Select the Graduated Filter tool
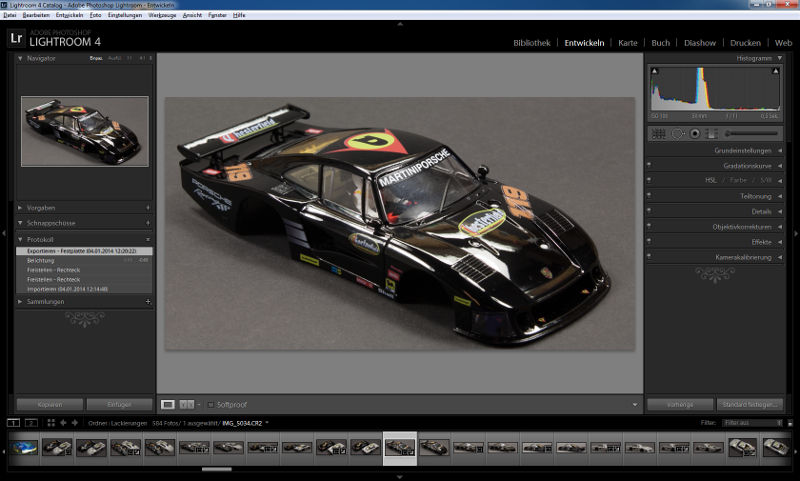The height and width of the screenshot is (481, 800). pos(711,134)
